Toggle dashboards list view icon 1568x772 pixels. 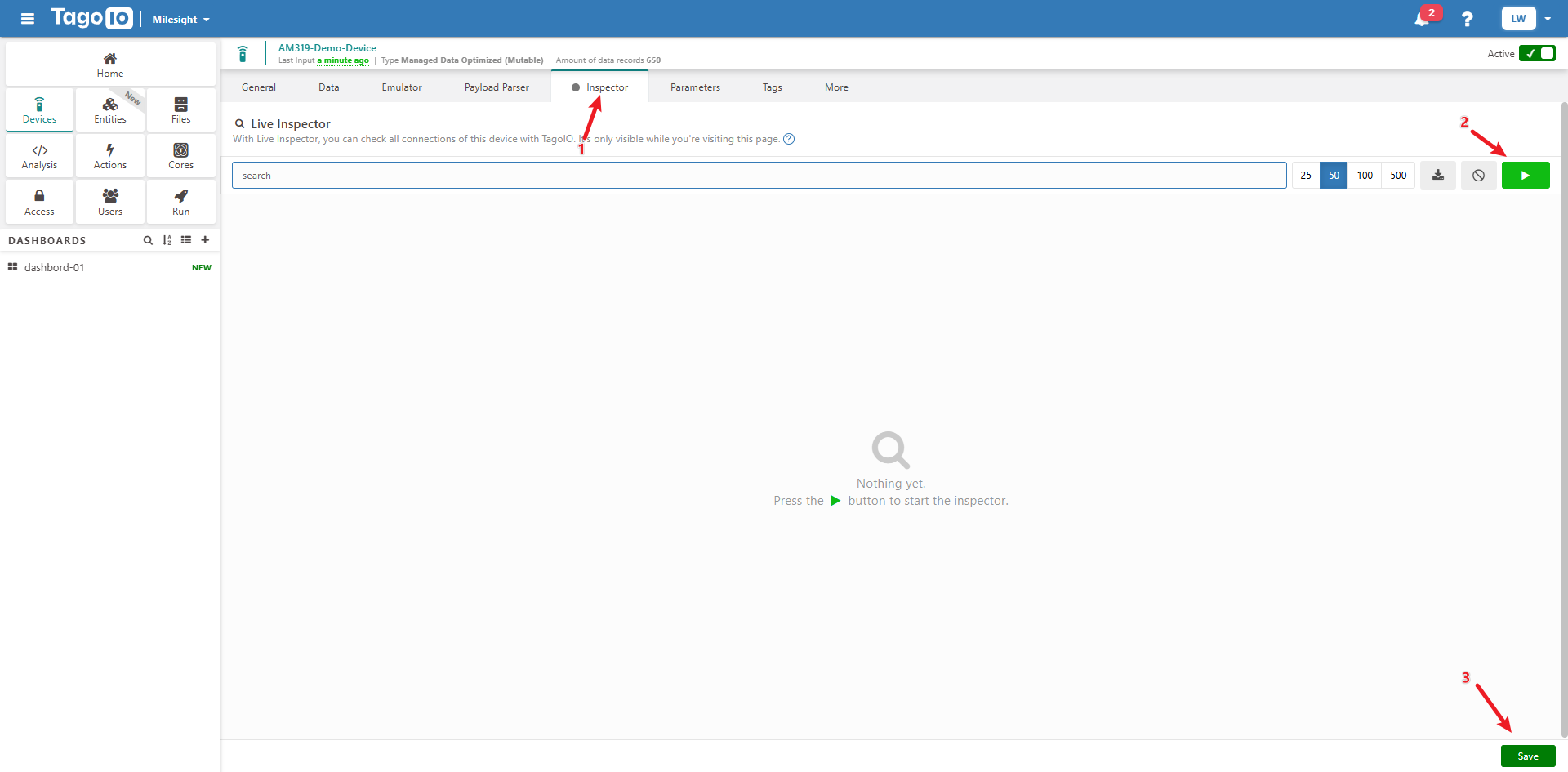tap(186, 240)
